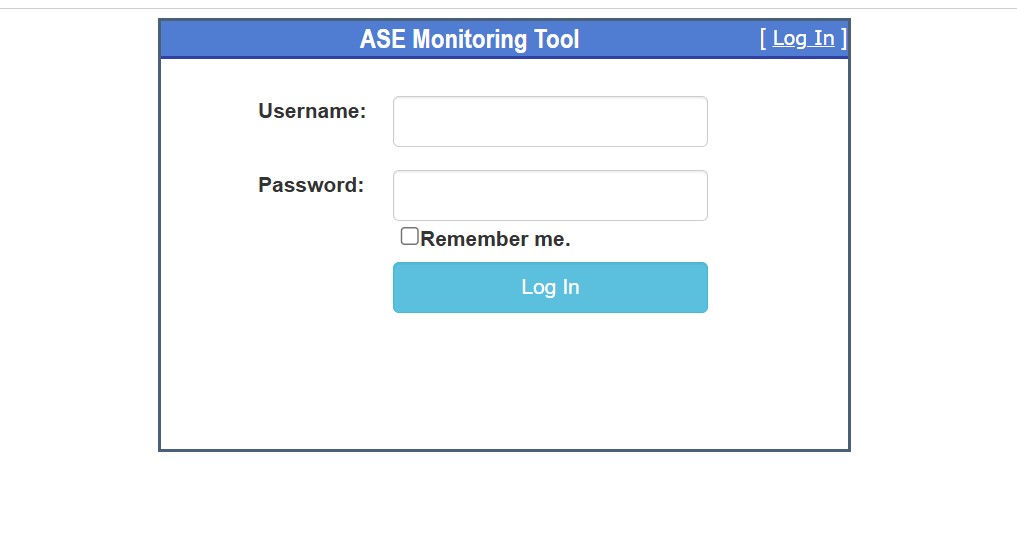Tick the box left of Remember me
The image size is (1017, 560).
point(409,236)
